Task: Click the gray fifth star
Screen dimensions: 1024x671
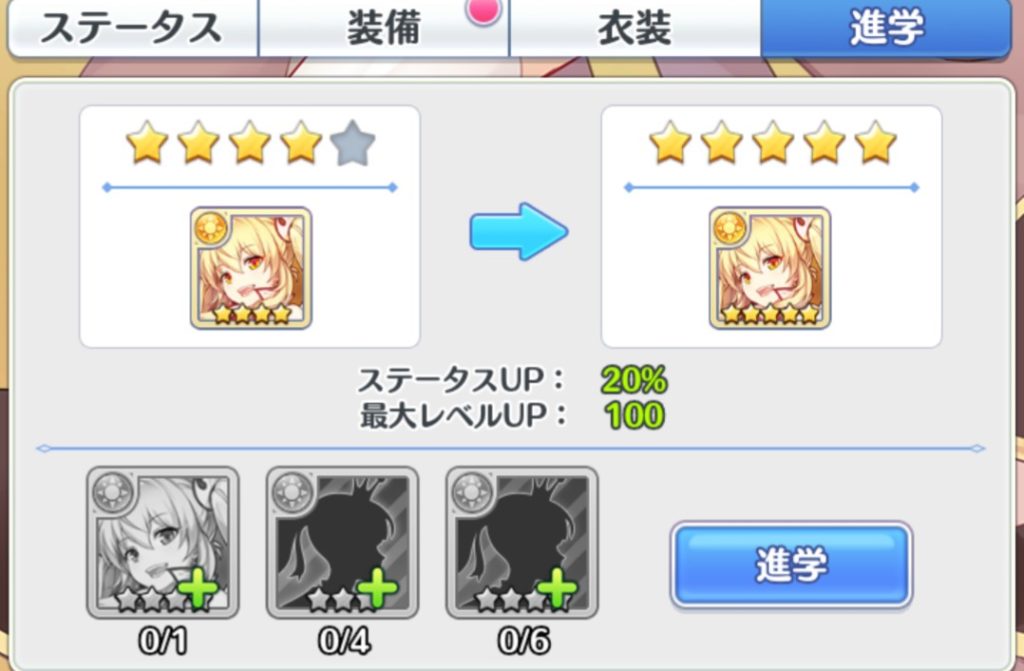Action: [353, 143]
